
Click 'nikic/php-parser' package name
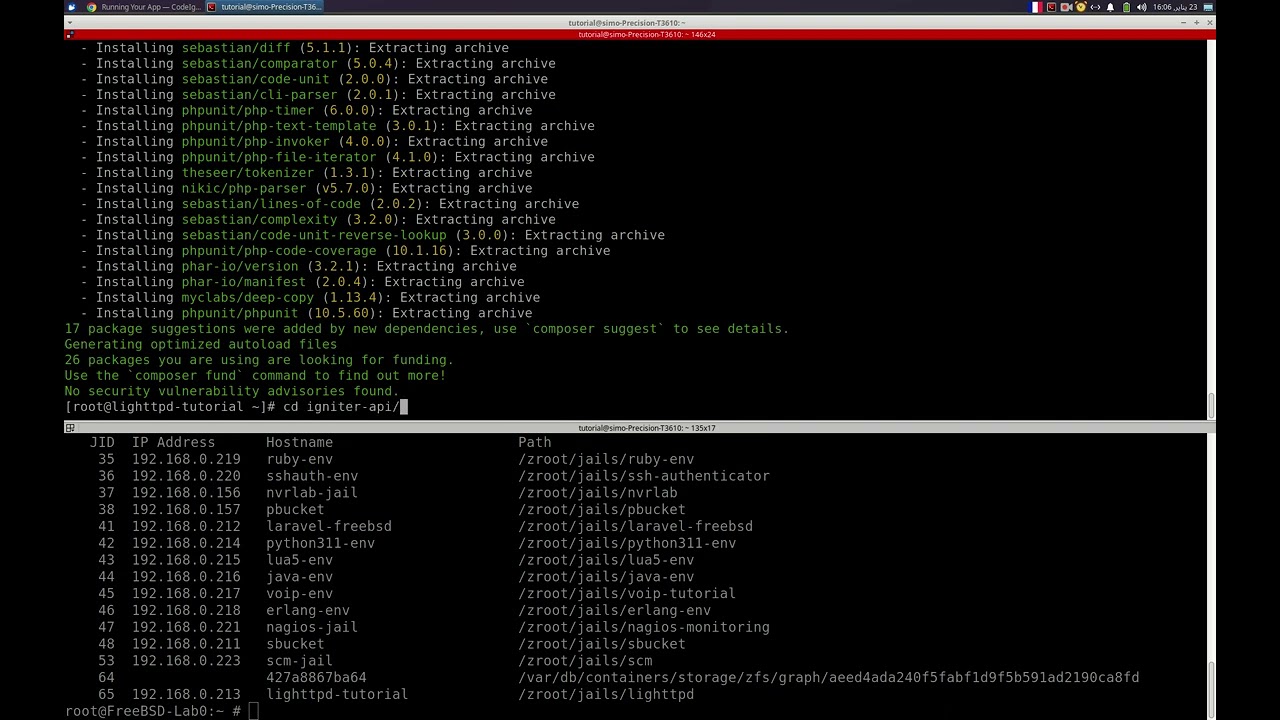(244, 188)
